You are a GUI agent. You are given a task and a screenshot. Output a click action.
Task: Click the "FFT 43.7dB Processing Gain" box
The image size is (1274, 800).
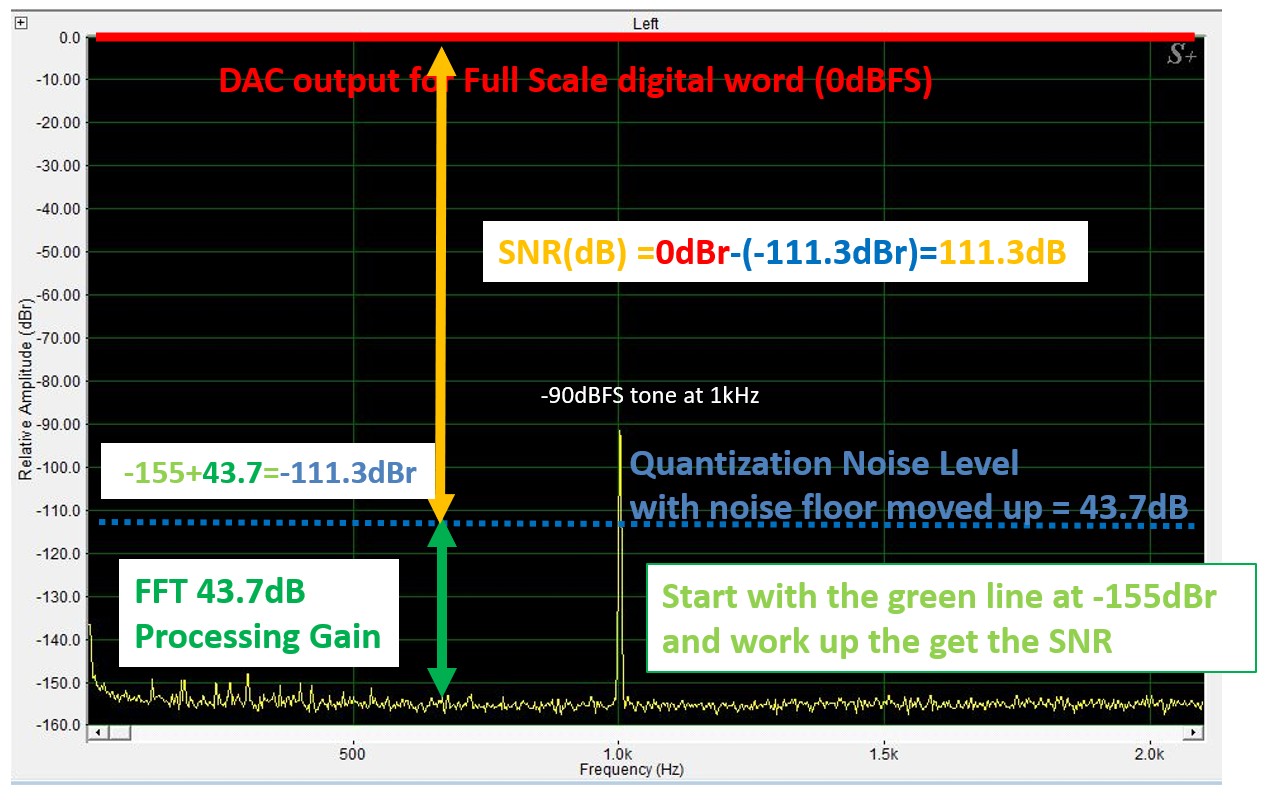point(258,613)
